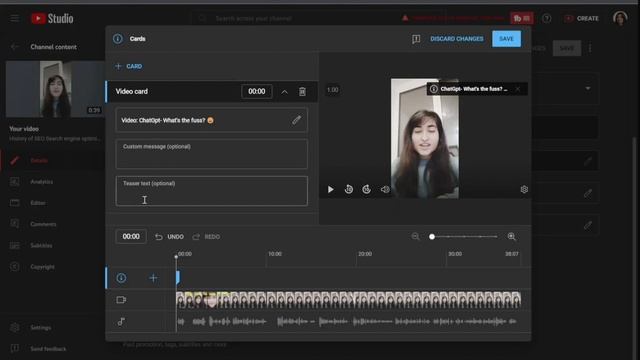Mute the preview player volume
The height and width of the screenshot is (360, 640).
[x=385, y=189]
